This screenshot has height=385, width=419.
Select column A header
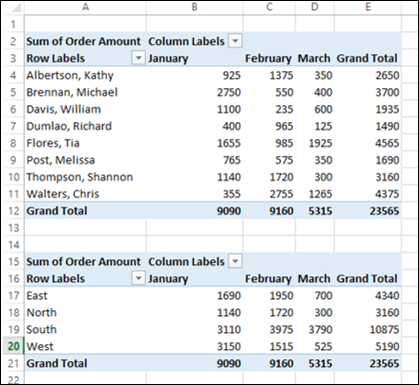coord(85,7)
